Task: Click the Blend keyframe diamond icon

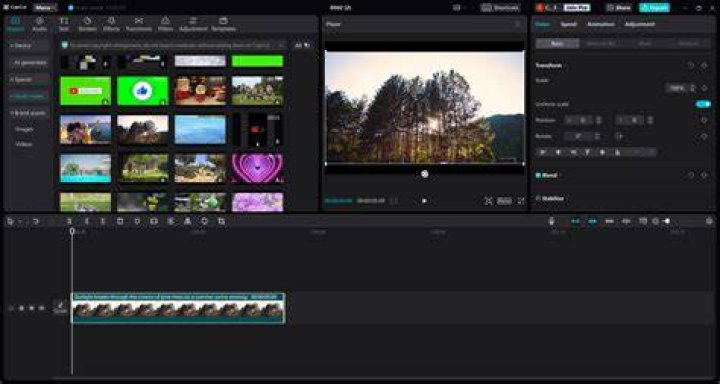Action: click(704, 175)
